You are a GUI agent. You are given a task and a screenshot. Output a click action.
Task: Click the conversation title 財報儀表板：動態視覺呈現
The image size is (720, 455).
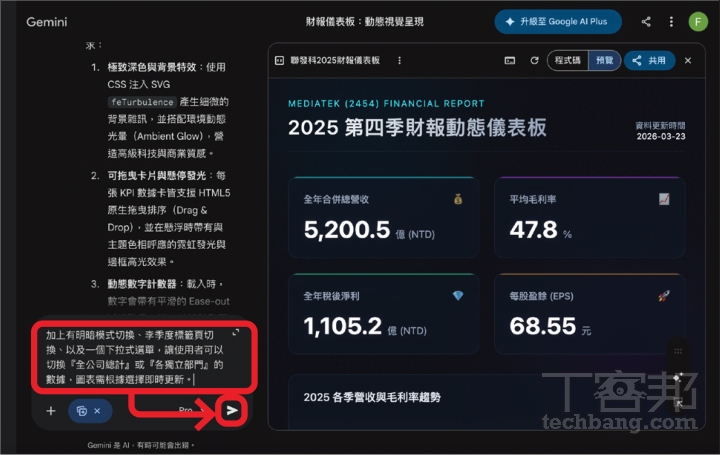pos(365,22)
